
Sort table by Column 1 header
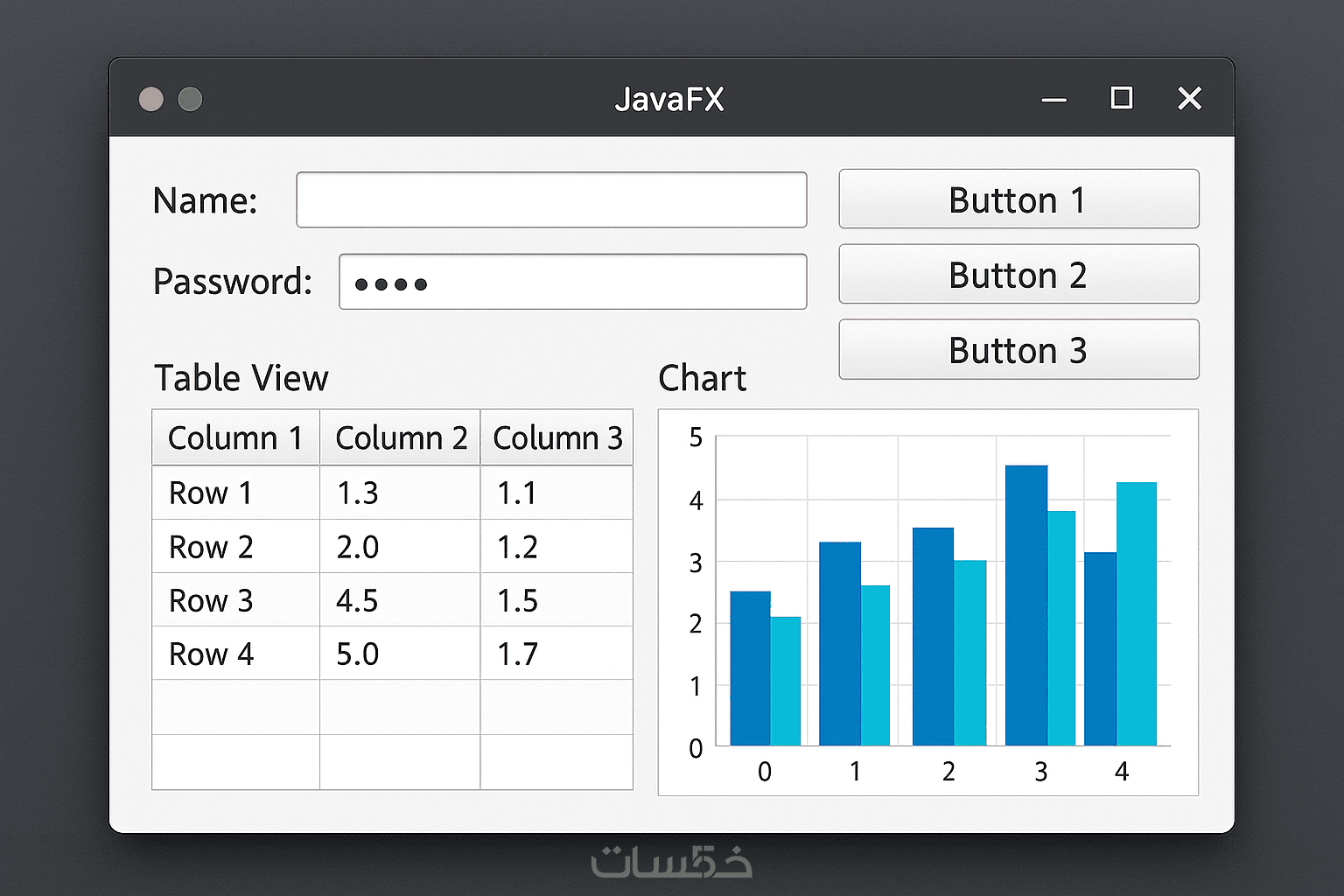(x=235, y=437)
